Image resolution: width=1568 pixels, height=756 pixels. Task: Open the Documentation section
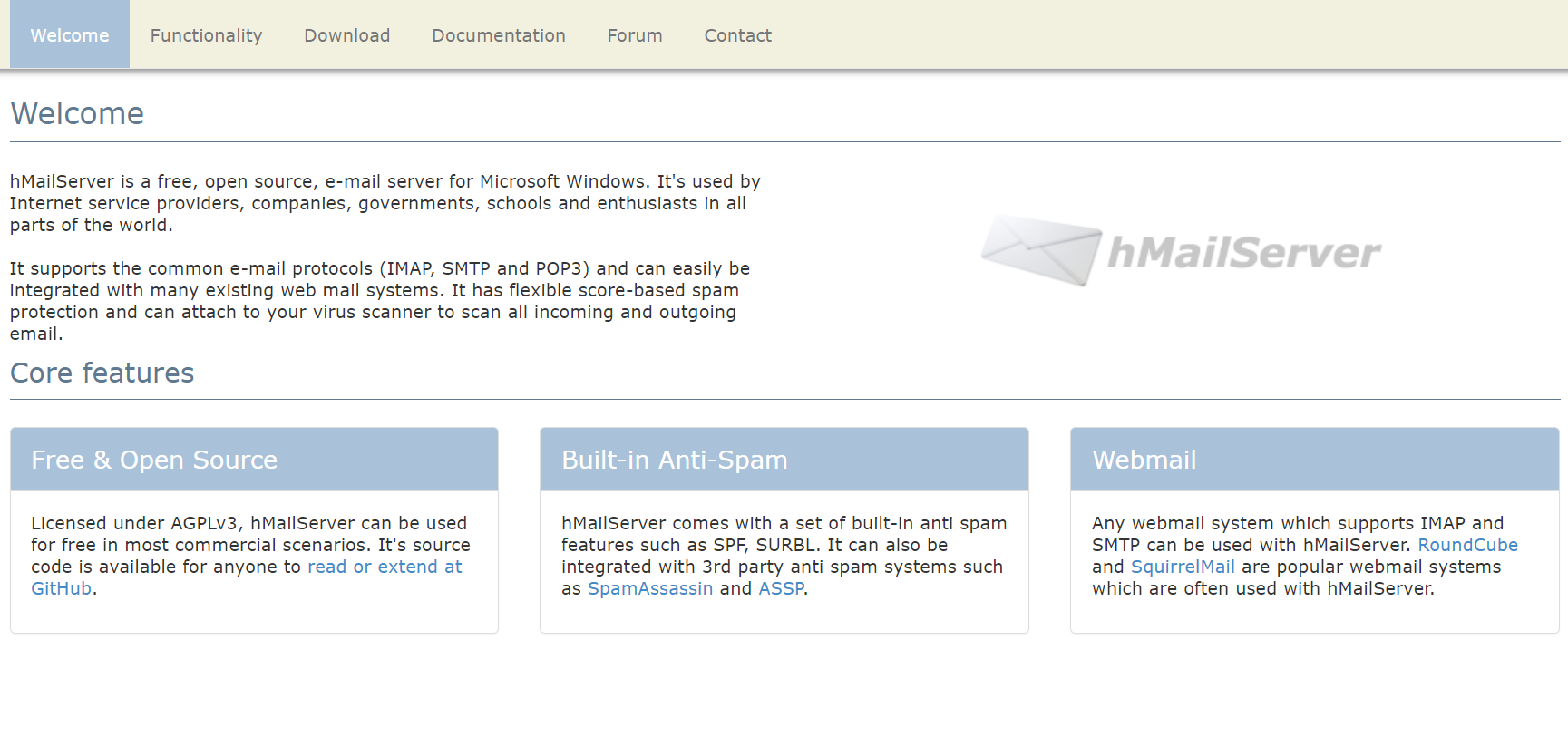(x=498, y=35)
